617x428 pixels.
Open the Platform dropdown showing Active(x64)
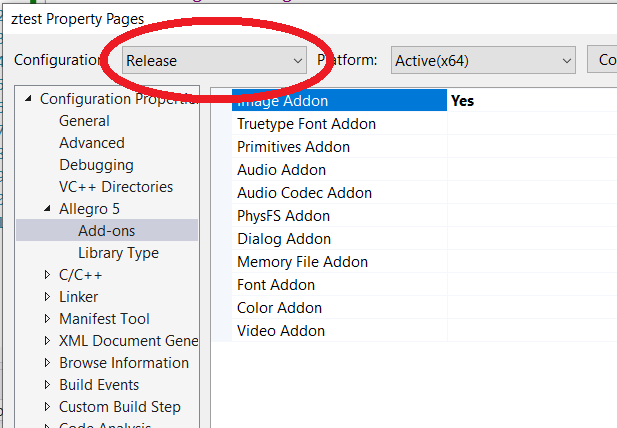click(483, 60)
